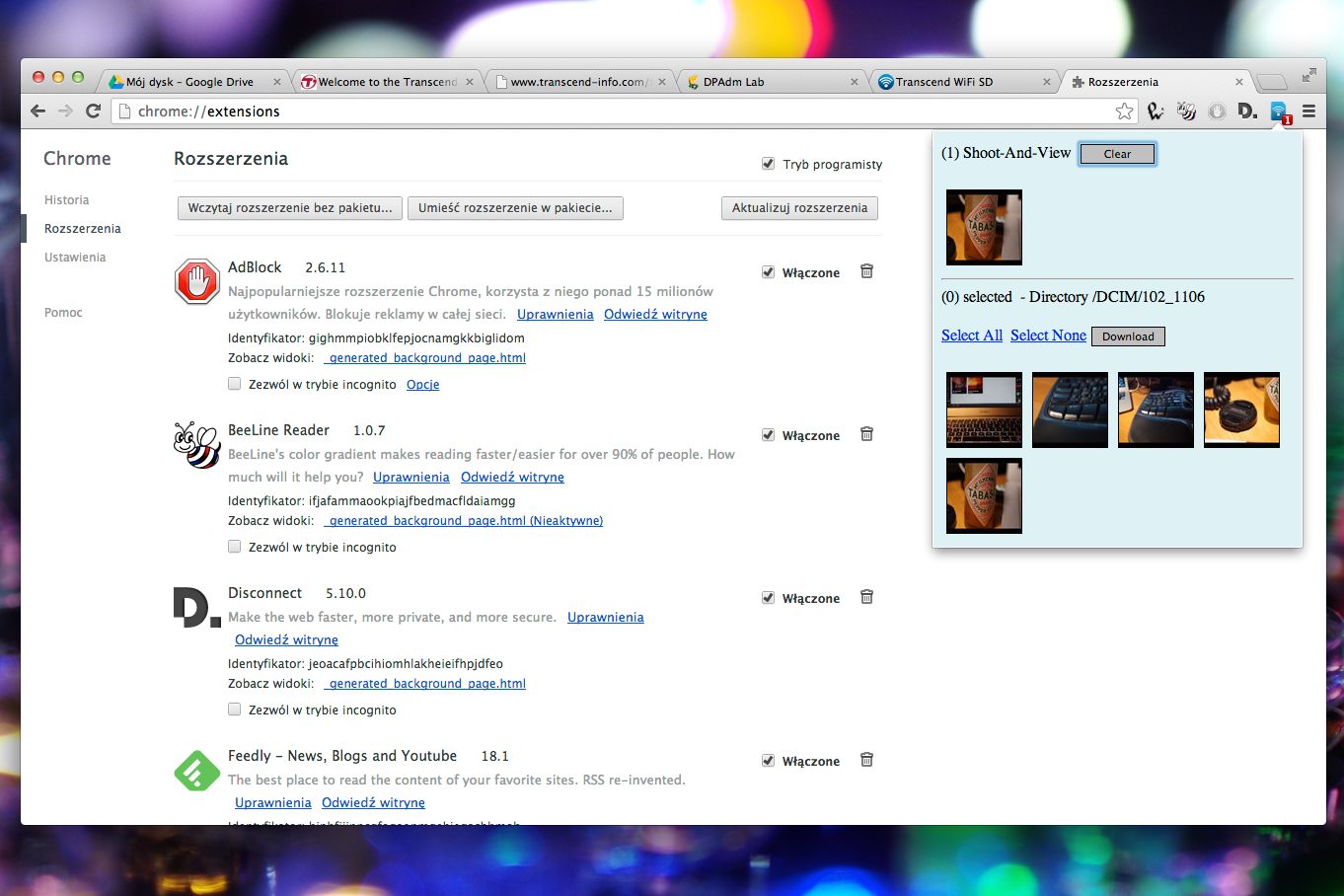Open Feedly's Uprawnienia link
This screenshot has height=896, width=1344.
point(273,803)
